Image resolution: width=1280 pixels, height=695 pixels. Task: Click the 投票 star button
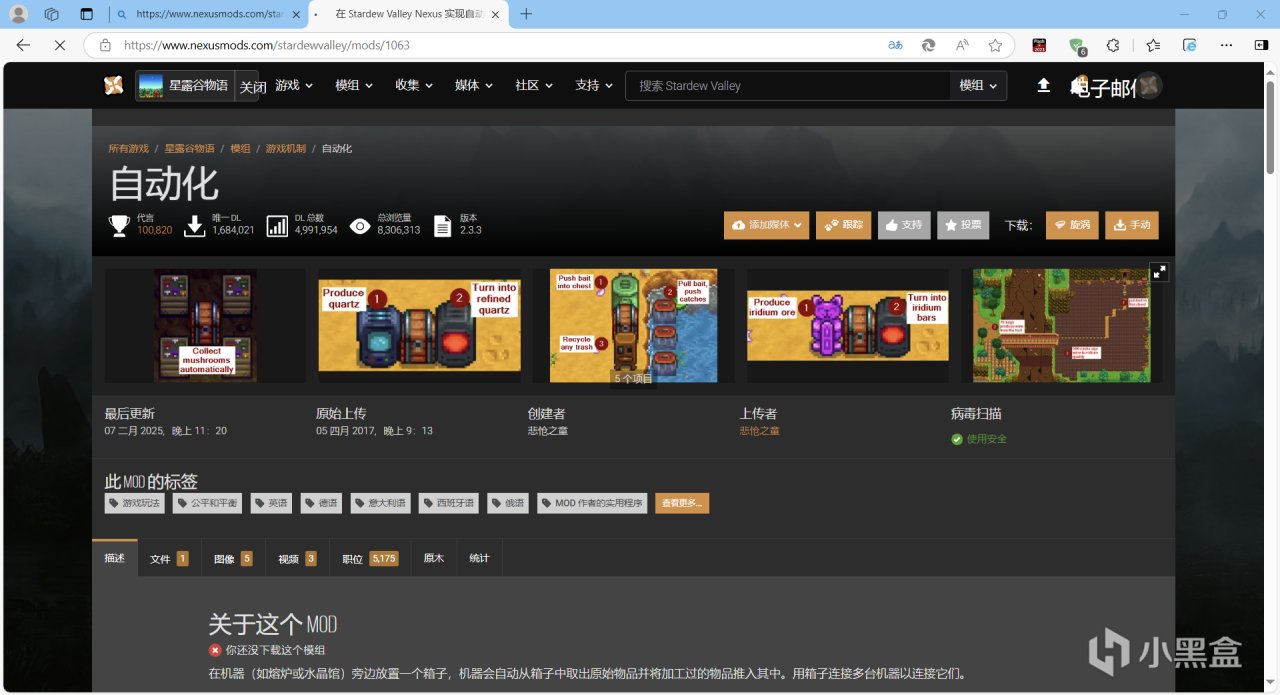(963, 225)
